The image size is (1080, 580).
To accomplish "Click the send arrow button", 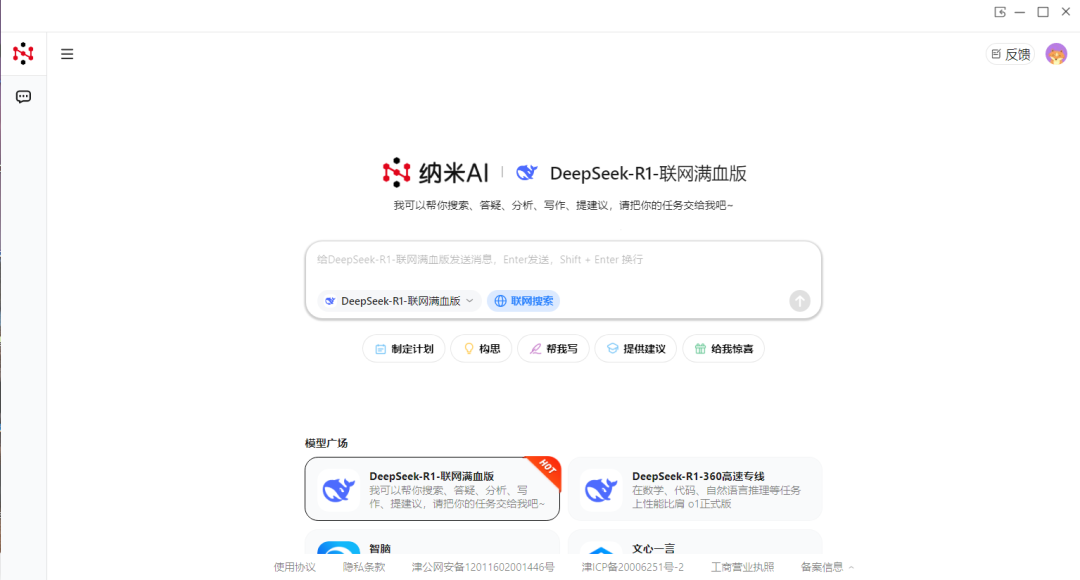I will tap(800, 301).
